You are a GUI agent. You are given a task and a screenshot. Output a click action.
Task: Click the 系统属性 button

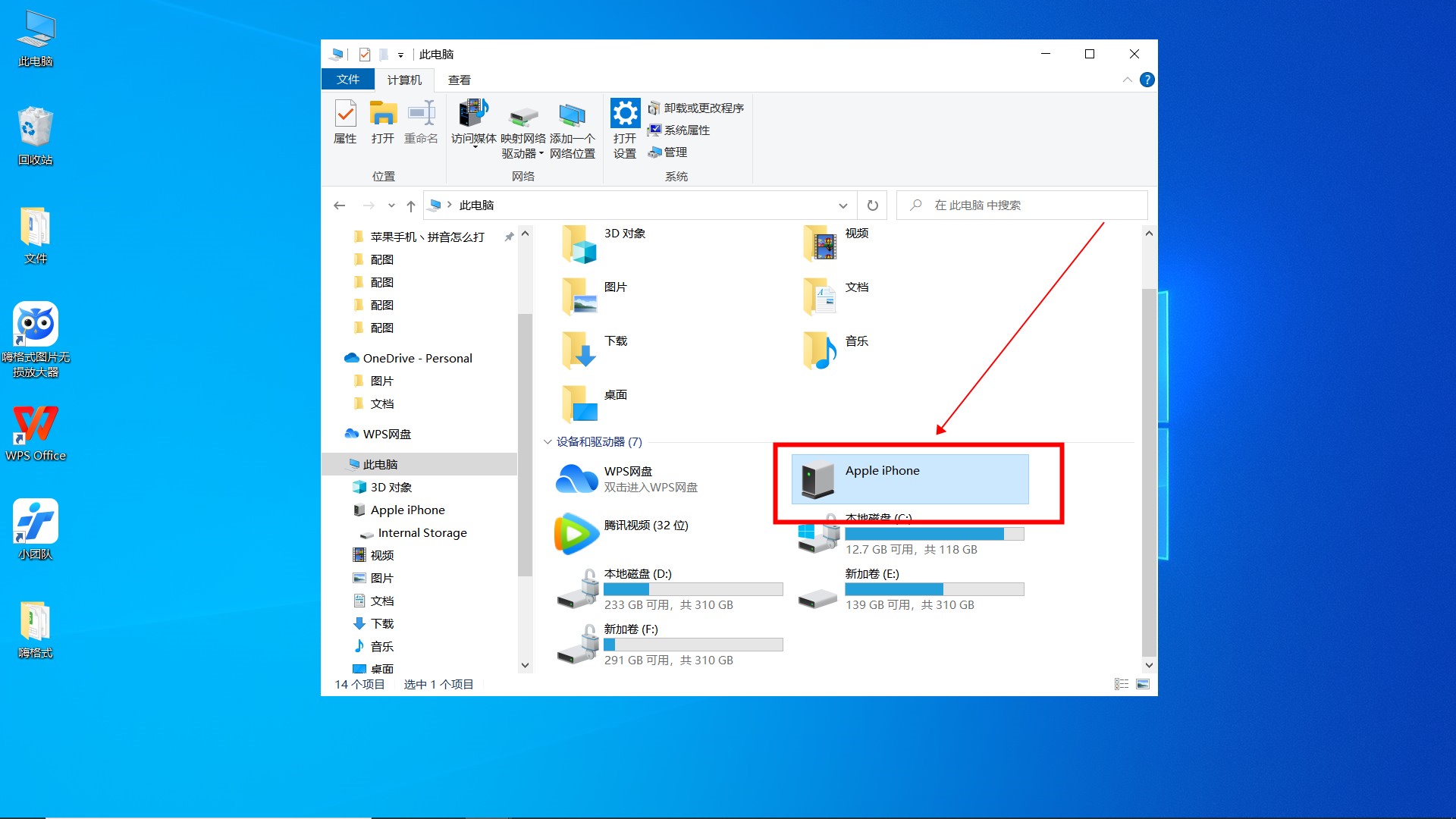pos(679,130)
